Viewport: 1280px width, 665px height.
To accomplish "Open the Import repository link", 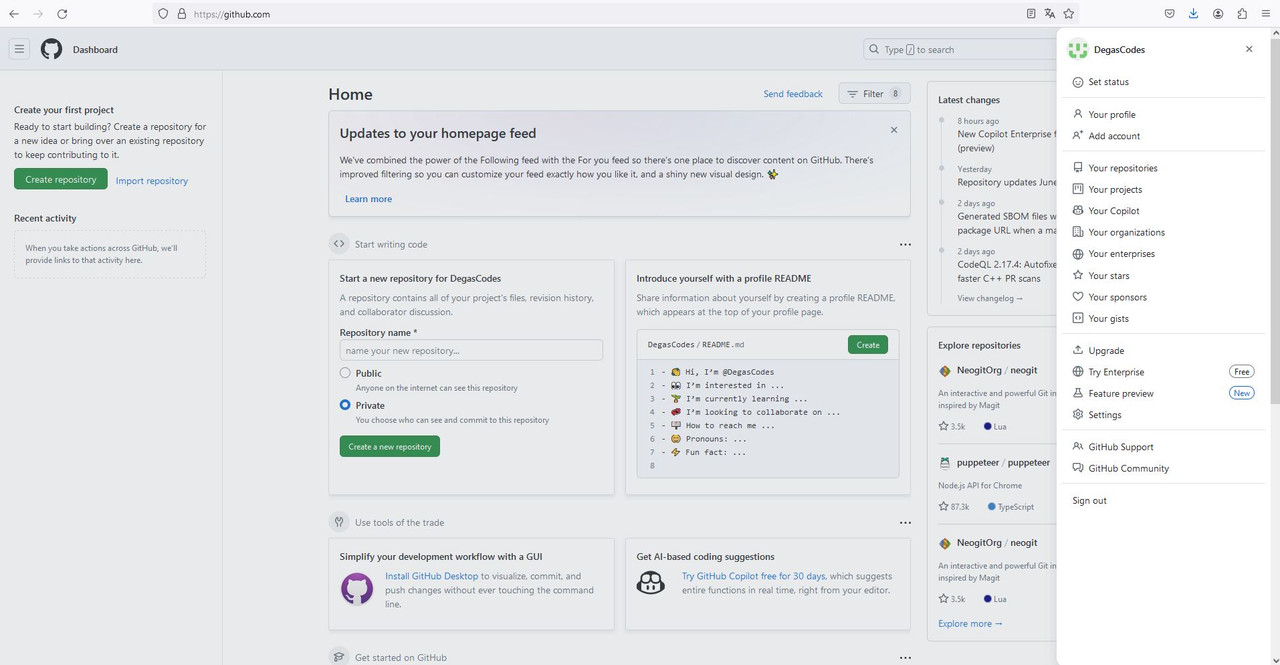I will 152,181.
